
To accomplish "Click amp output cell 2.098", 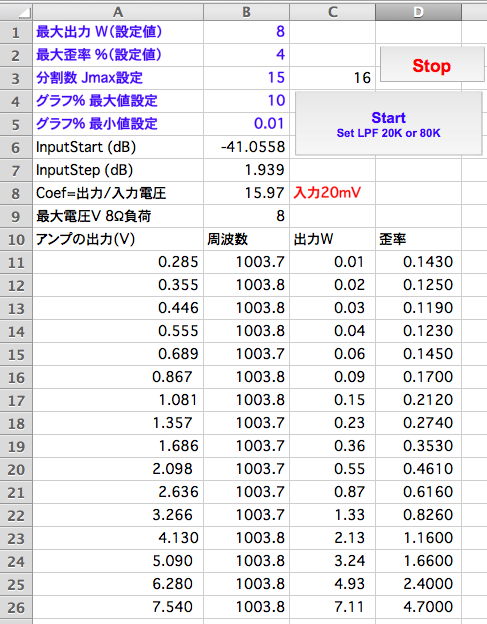I will pyautogui.click(x=118, y=470).
